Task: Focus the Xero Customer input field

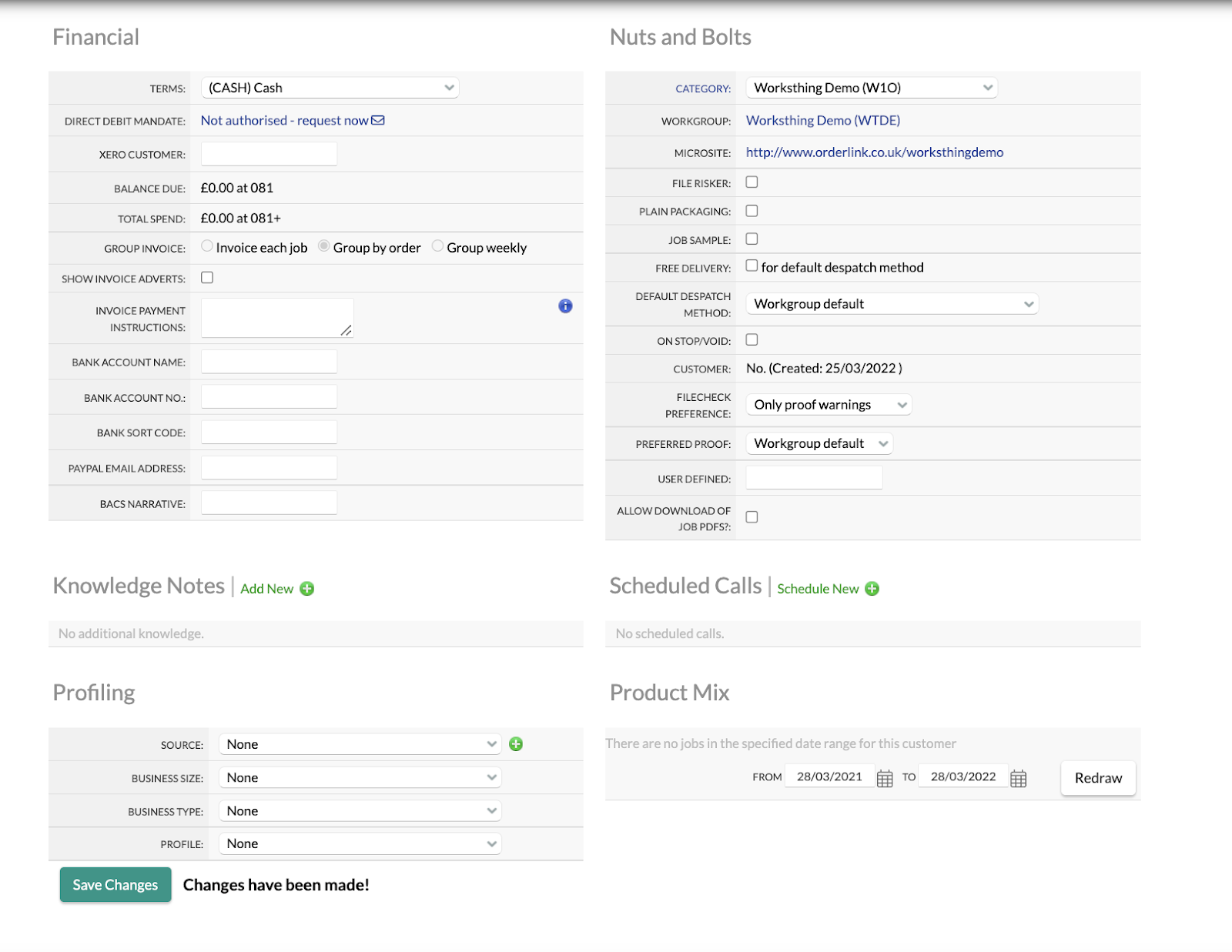Action: point(269,154)
